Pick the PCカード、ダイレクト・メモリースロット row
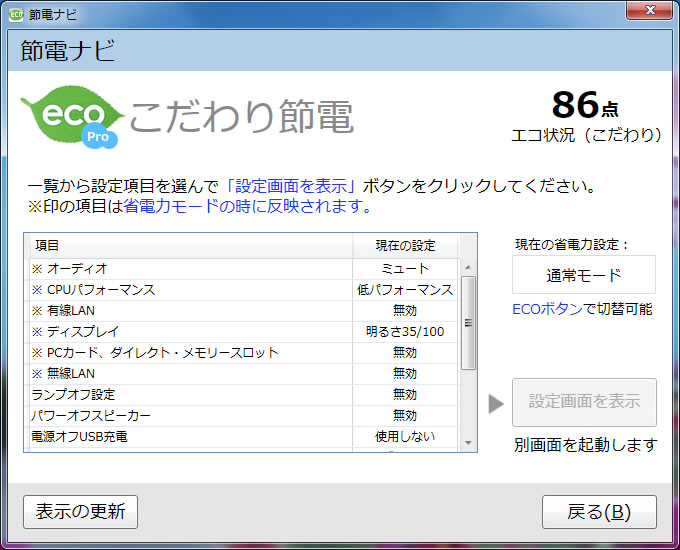The width and height of the screenshot is (680, 550). (190, 353)
